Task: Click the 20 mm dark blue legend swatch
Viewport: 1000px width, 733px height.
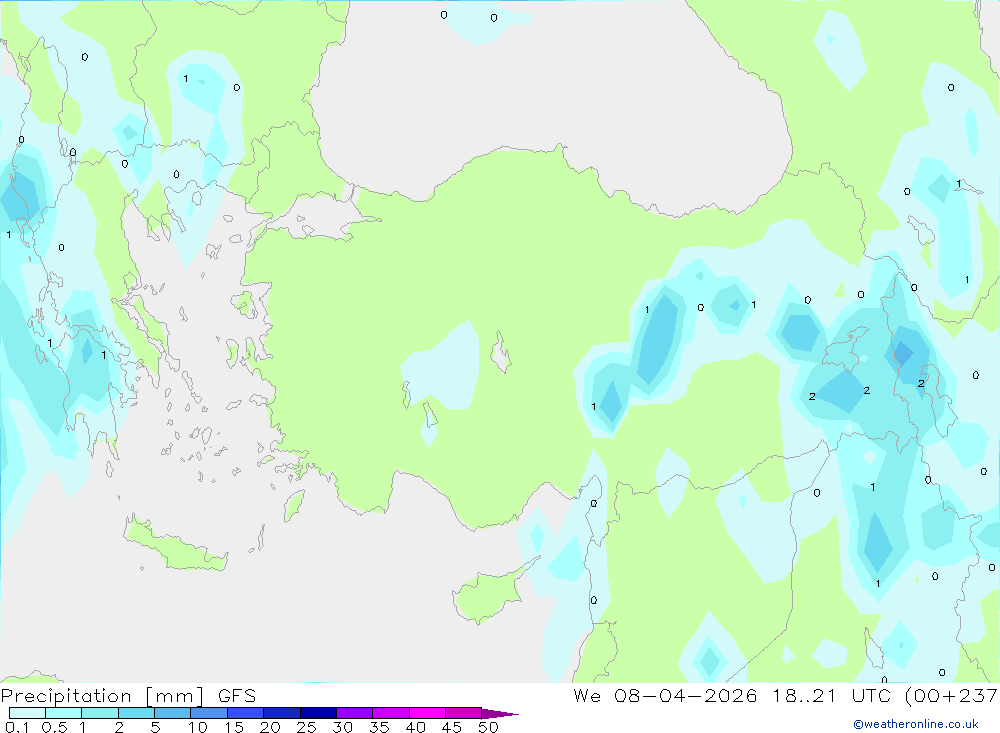Action: 282,713
